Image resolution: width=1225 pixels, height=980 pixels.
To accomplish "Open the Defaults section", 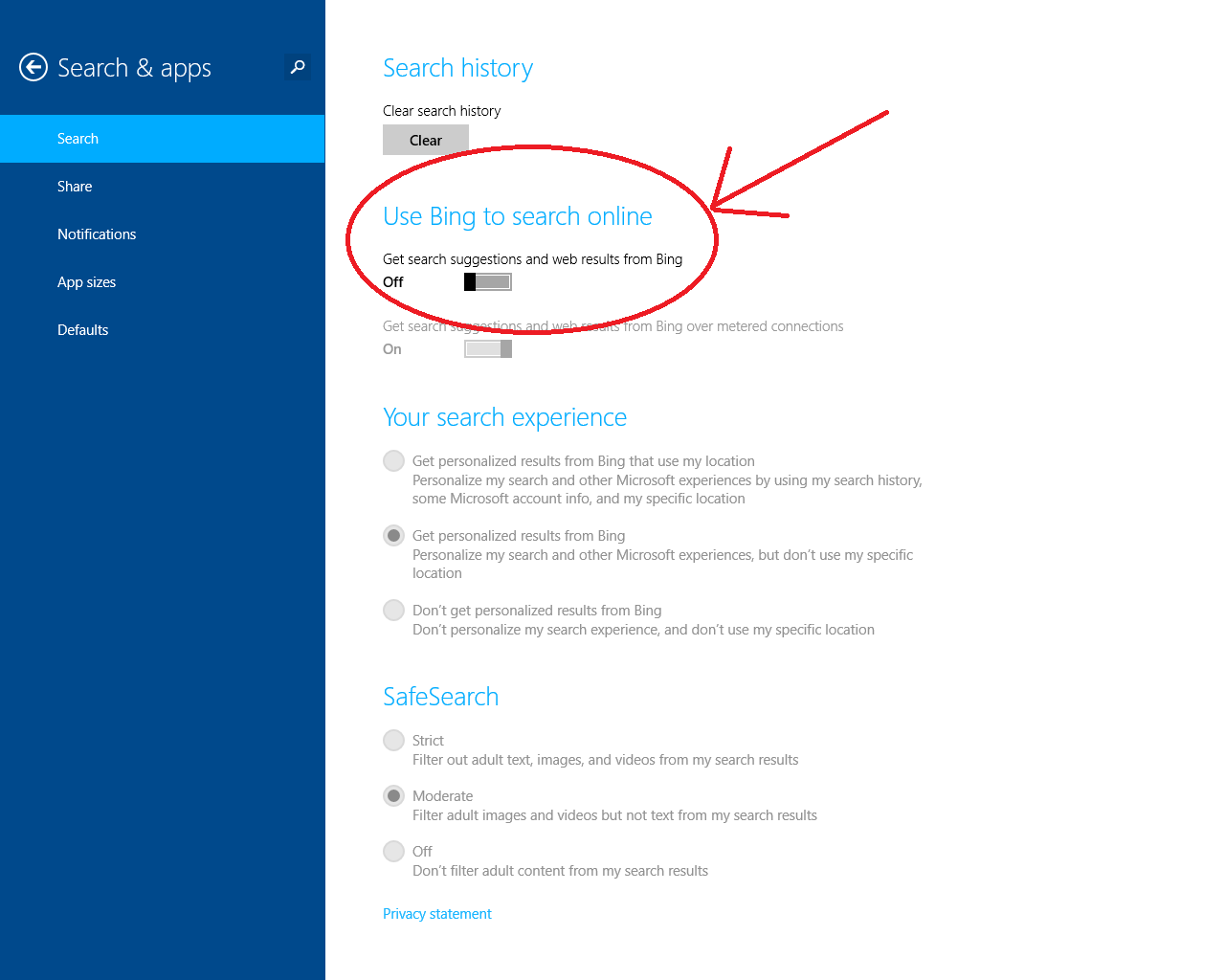I will tap(163, 330).
